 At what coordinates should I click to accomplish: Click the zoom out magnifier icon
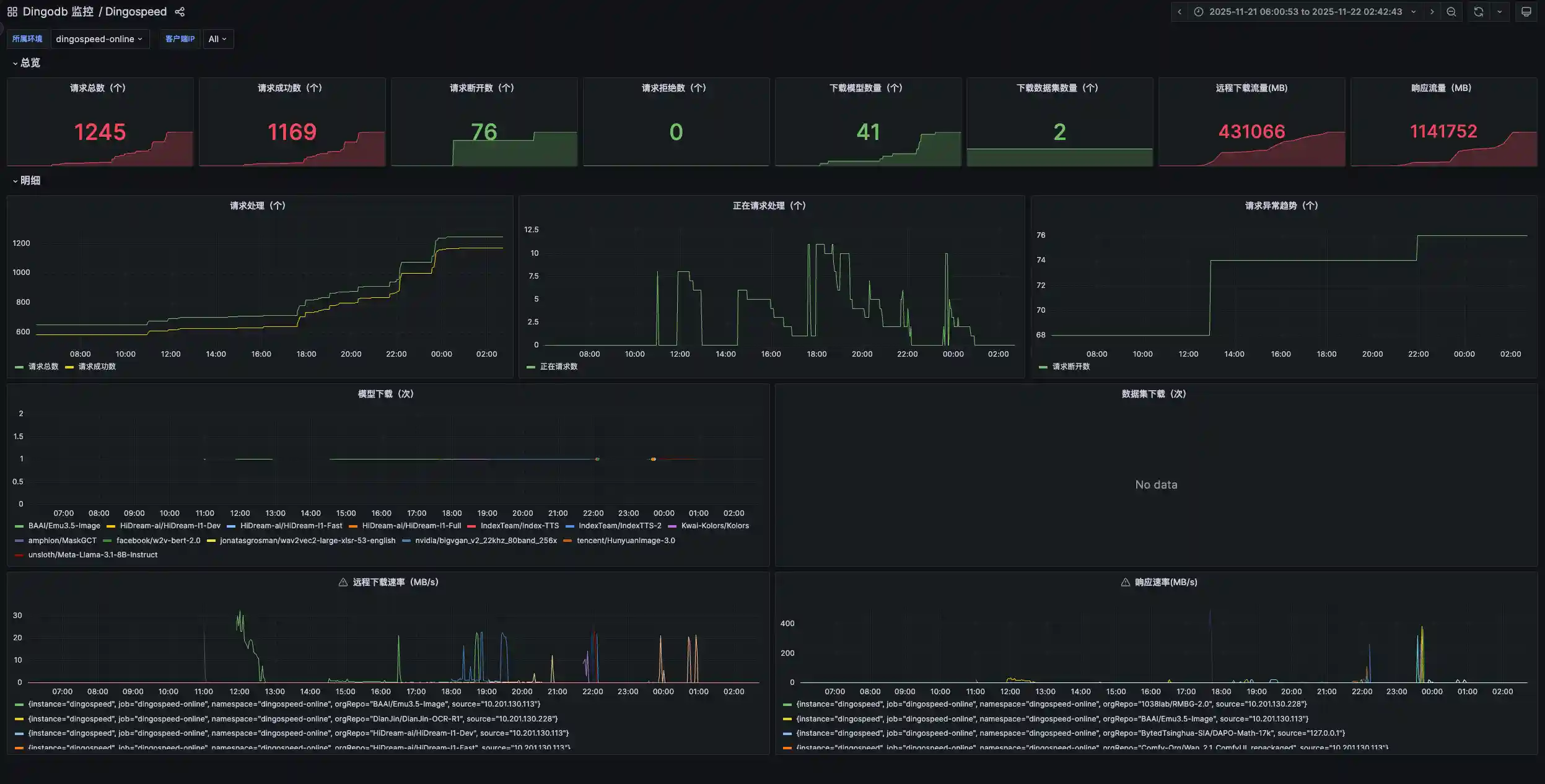1451,11
